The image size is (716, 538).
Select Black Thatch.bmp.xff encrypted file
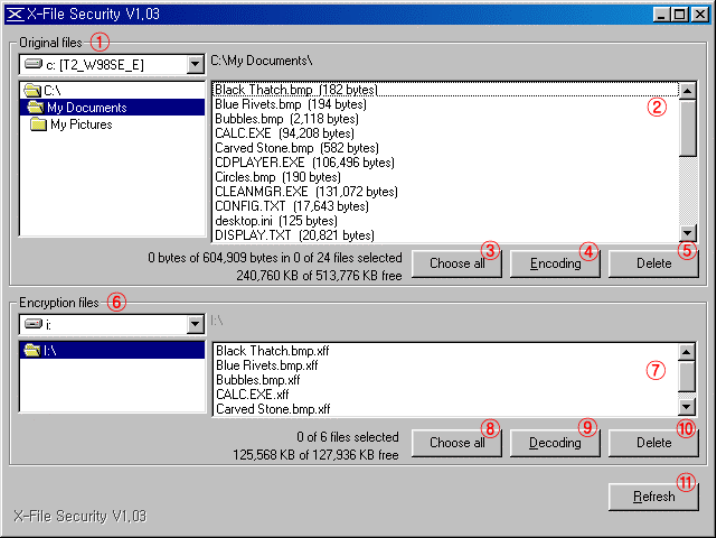[x=446, y=351]
